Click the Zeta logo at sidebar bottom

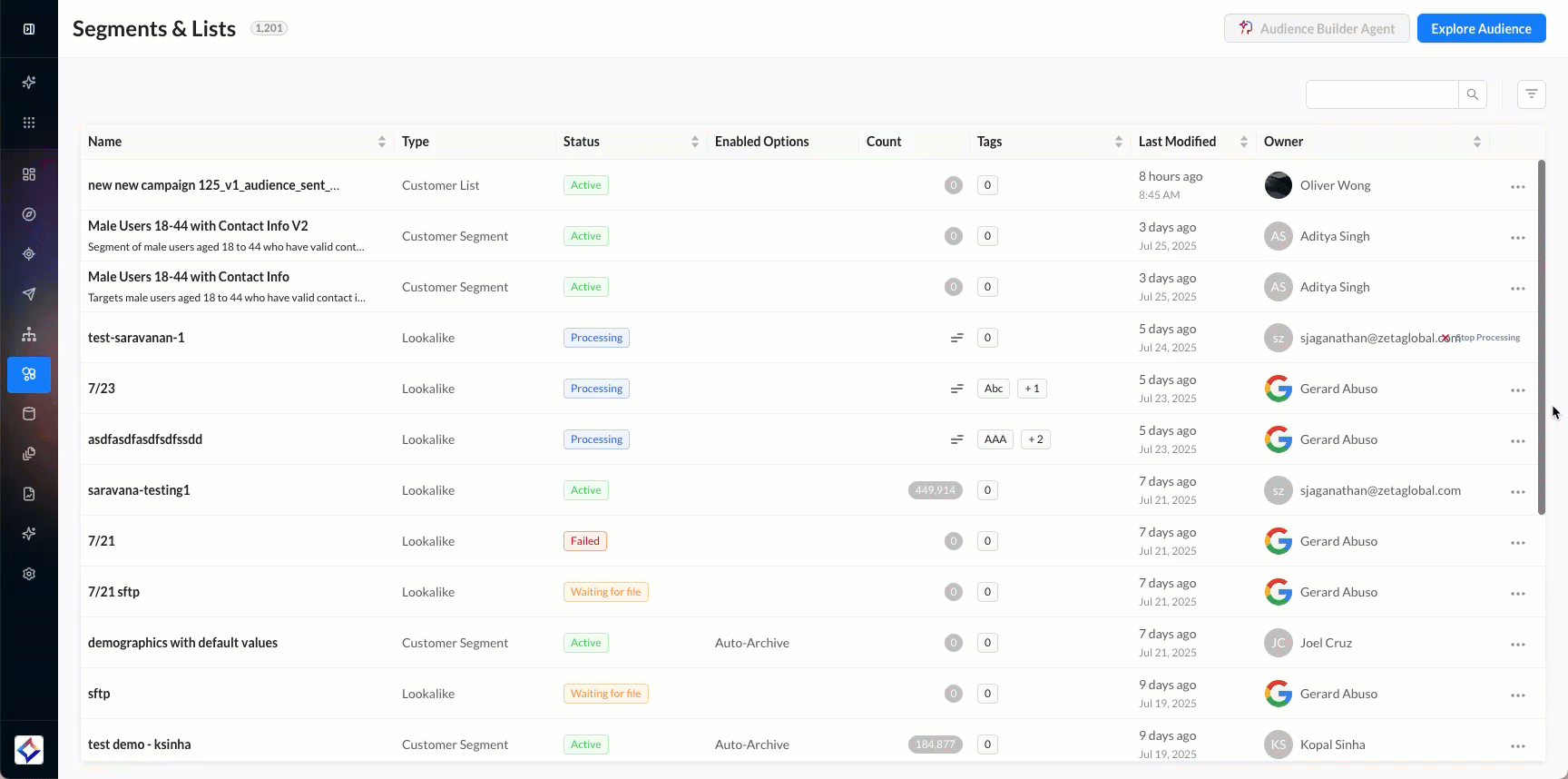pos(29,750)
